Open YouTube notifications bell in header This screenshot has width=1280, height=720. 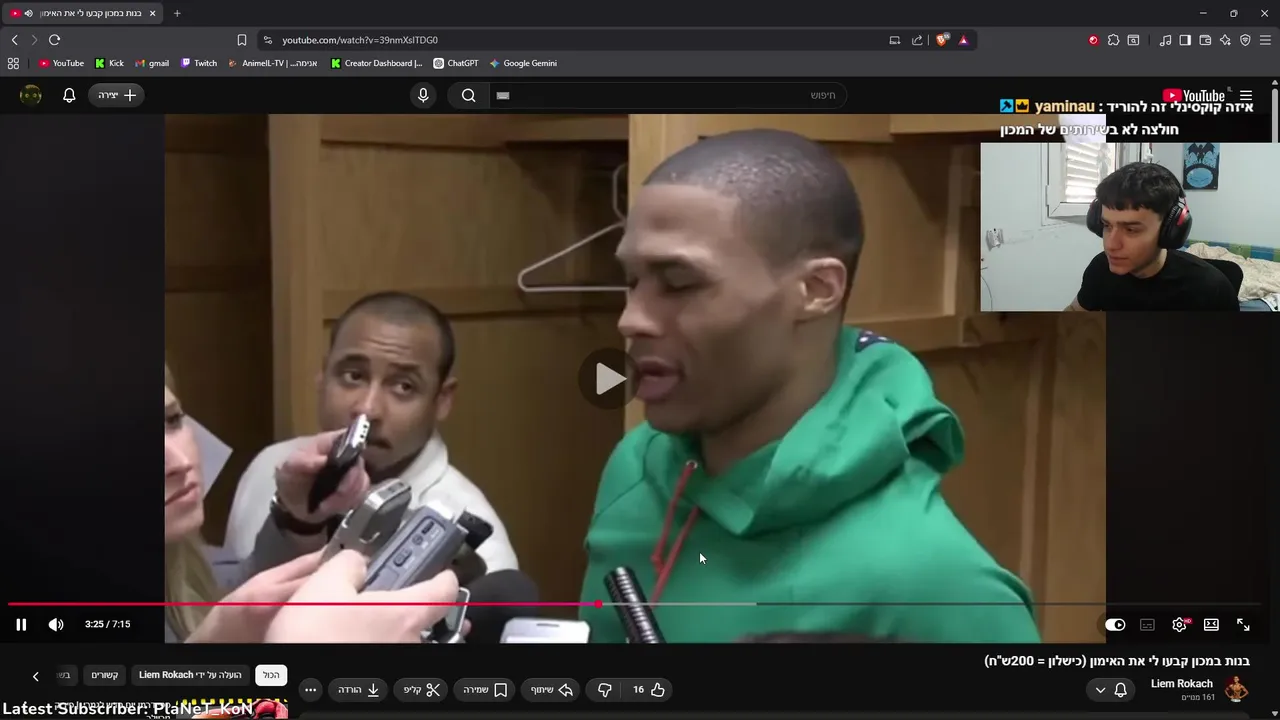point(69,95)
